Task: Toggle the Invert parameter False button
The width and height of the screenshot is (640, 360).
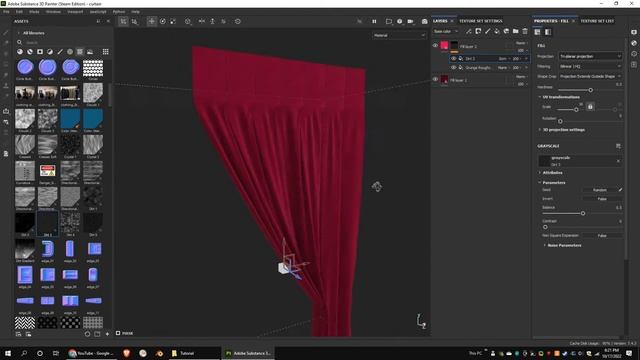Action: pyautogui.click(x=602, y=199)
